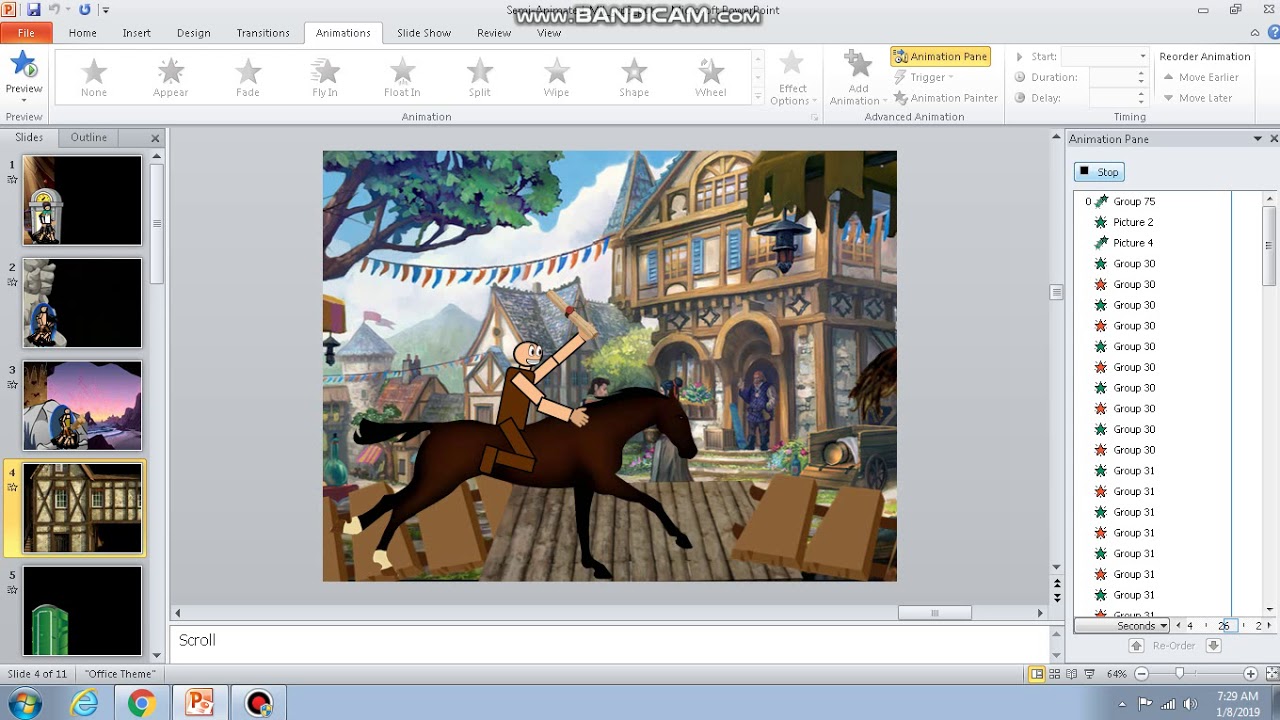
Task: Select the Wheel animation effect
Action: [x=711, y=77]
